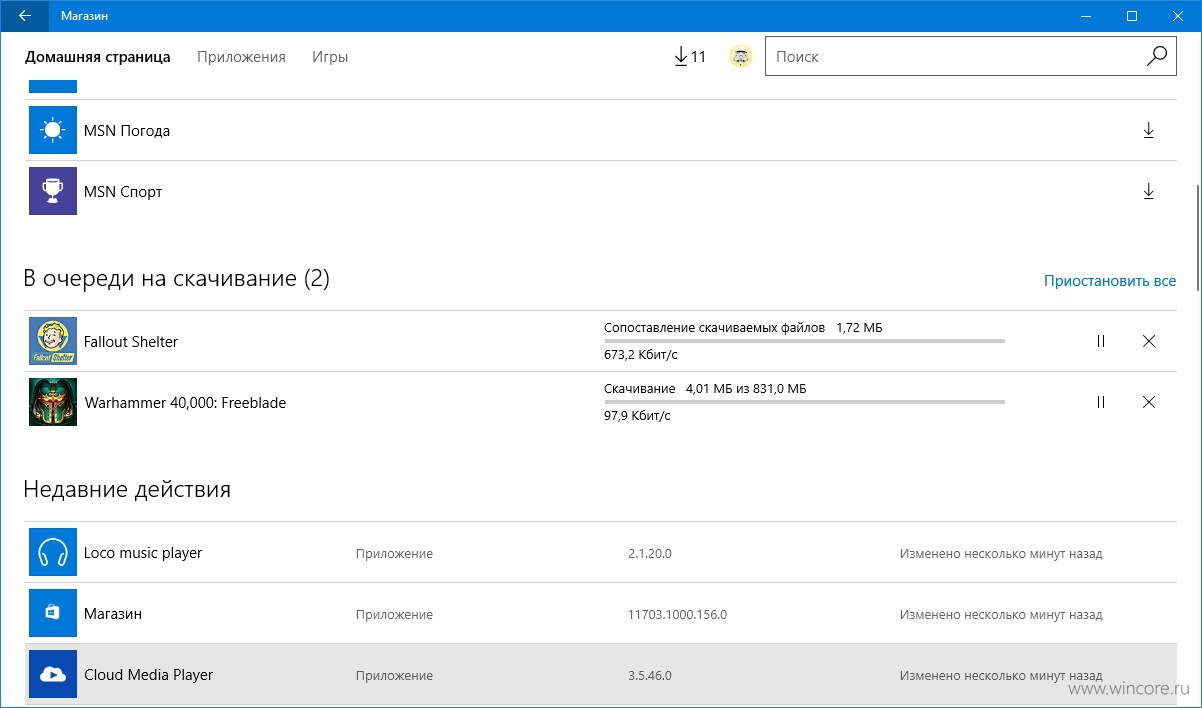1202x708 pixels.
Task: Cancel the Fallout Shelter download
Action: click(1149, 341)
